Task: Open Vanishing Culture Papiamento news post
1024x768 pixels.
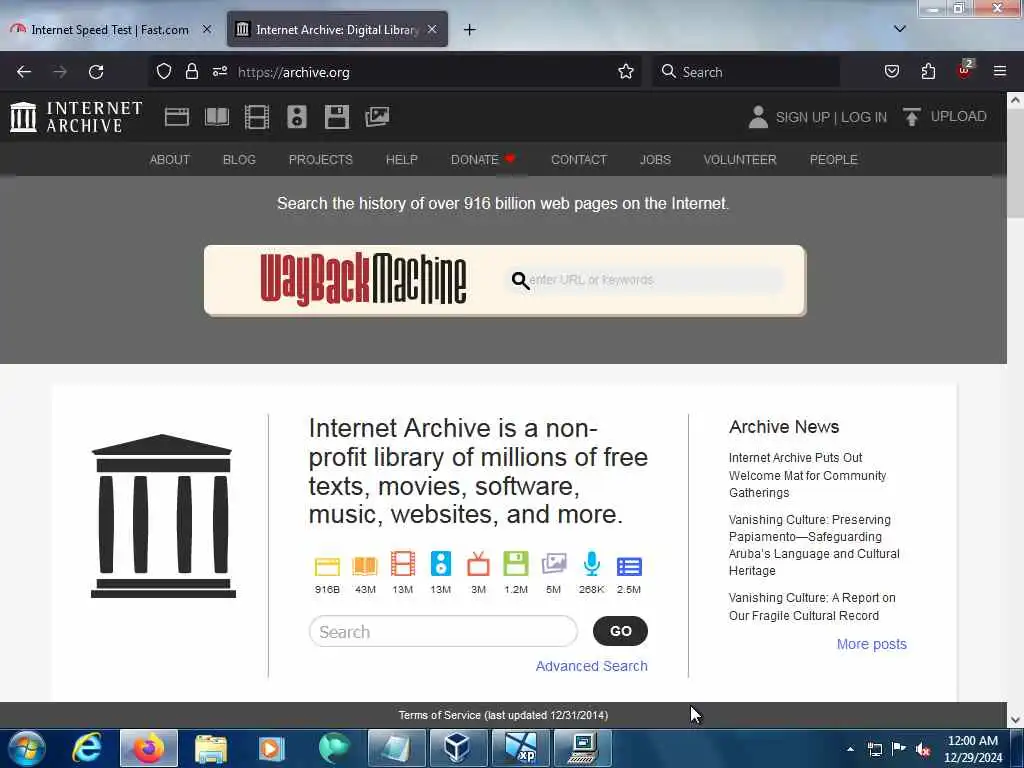Action: 814,545
